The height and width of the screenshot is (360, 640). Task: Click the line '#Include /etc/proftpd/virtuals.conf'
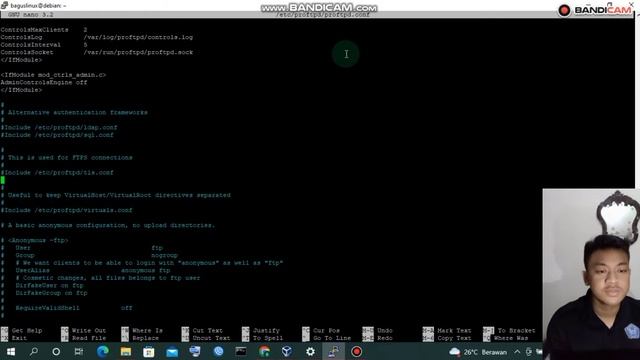tap(67, 210)
